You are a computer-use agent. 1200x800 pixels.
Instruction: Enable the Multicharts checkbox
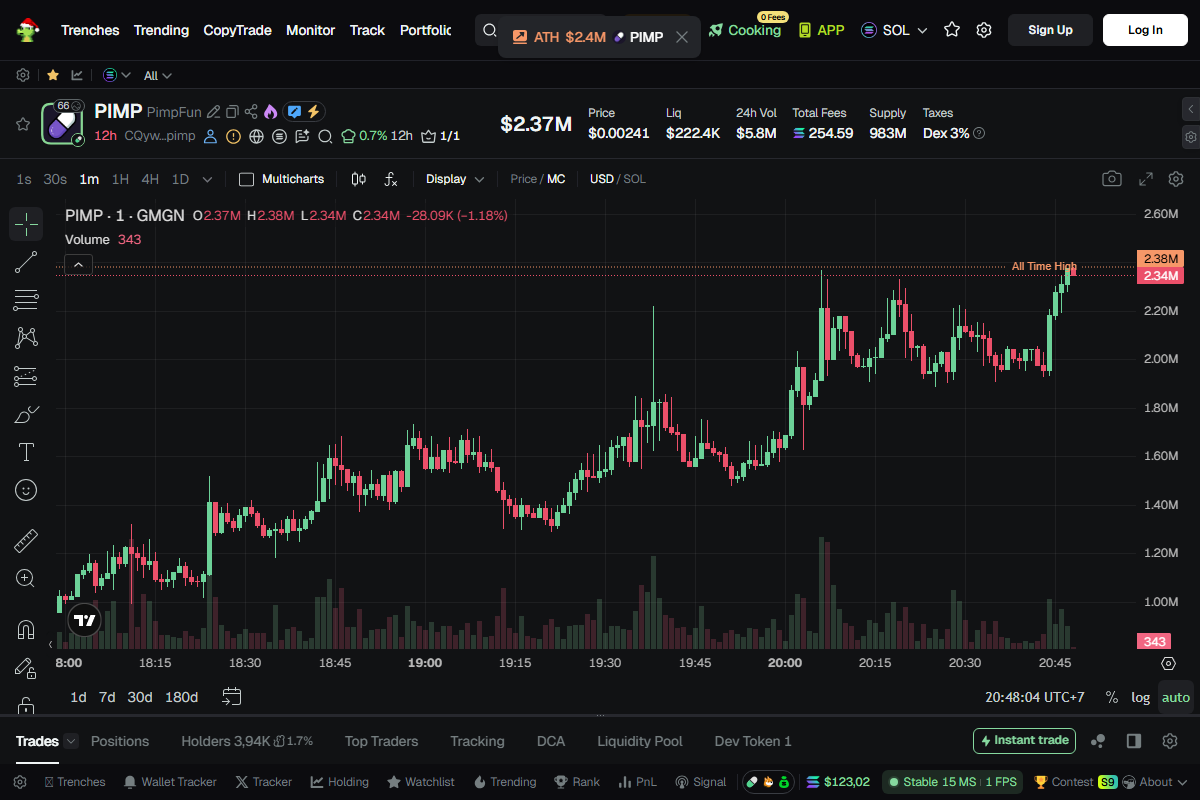pos(246,179)
